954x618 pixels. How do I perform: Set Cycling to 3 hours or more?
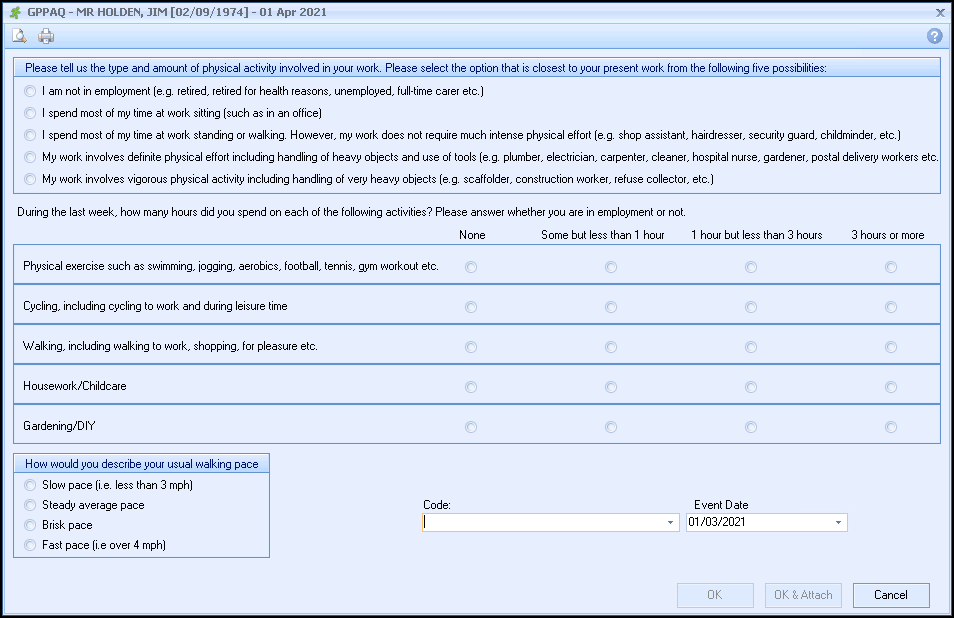(890, 307)
